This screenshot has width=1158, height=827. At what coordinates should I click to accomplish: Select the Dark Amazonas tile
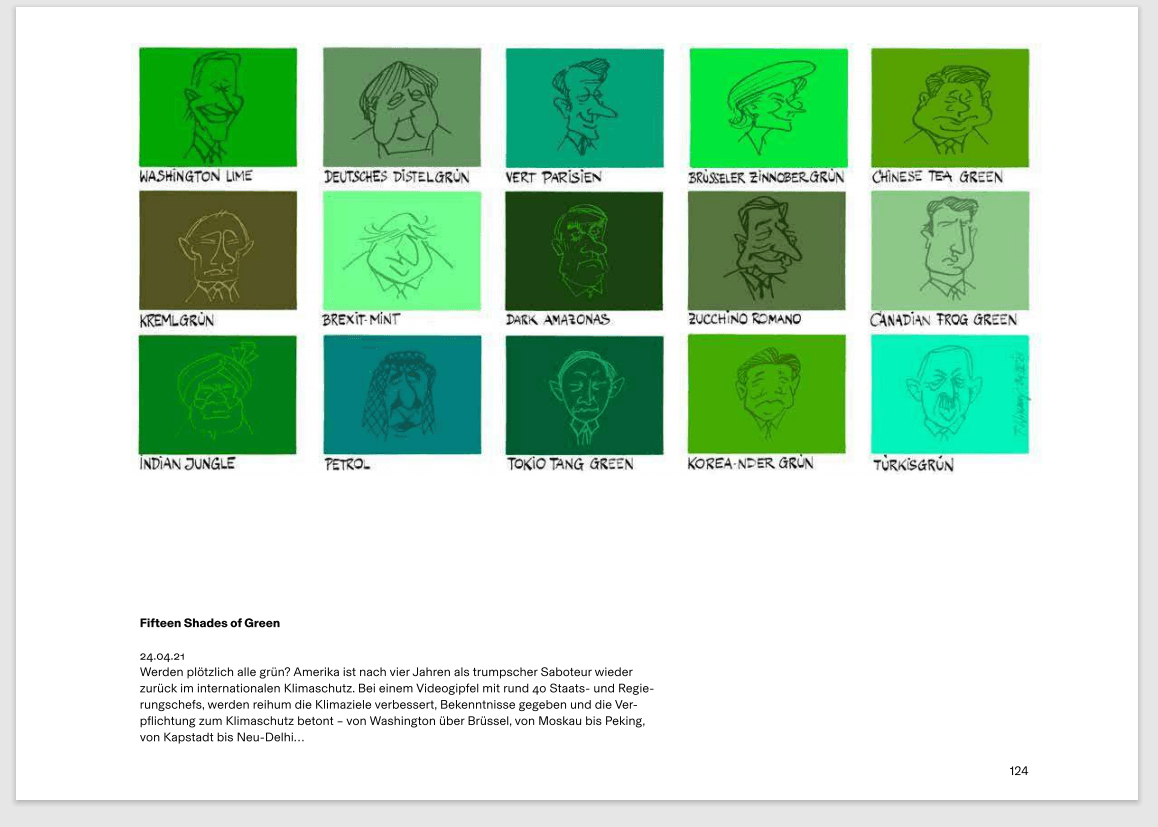click(x=584, y=250)
